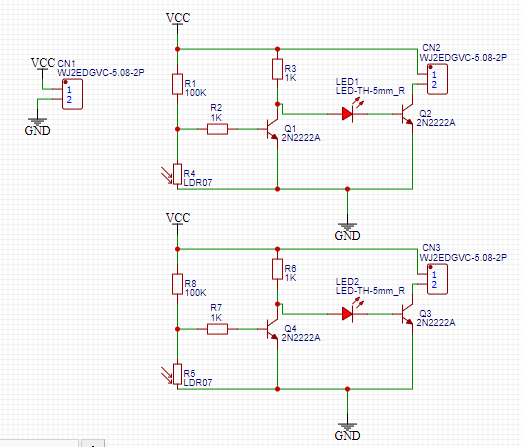Image resolution: width=521 pixels, height=447 pixels.
Task: Click the R2 designator label
Action: point(216,108)
